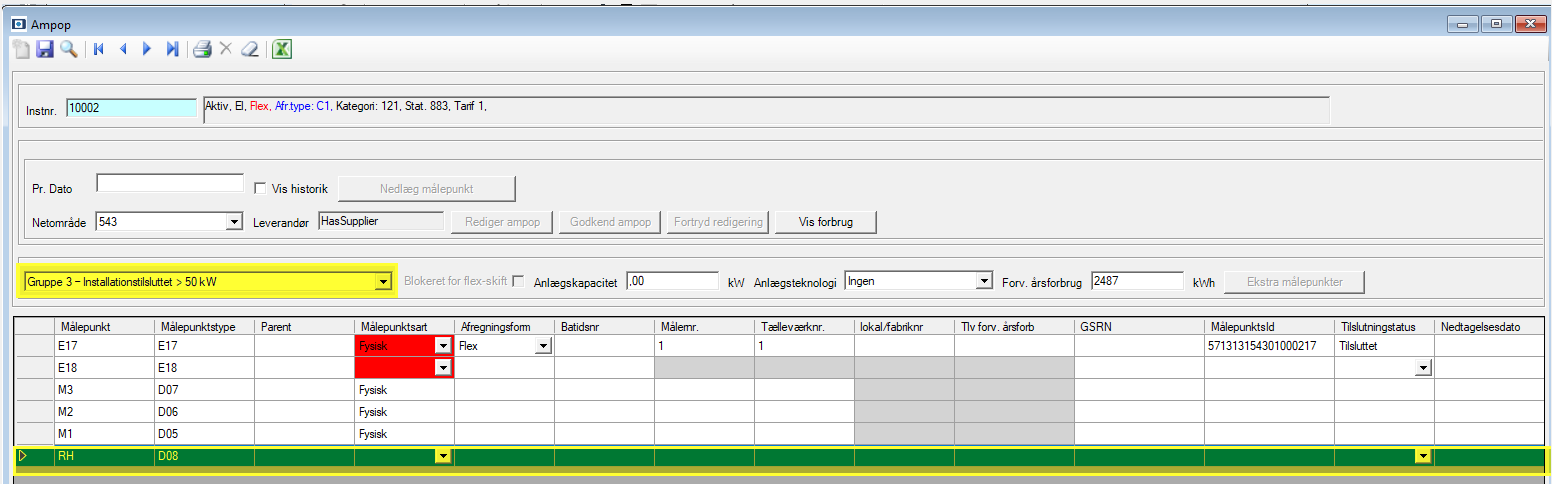This screenshot has height=484, width=1552.
Task: Click the New document toolbar icon
Action: pos(21,49)
